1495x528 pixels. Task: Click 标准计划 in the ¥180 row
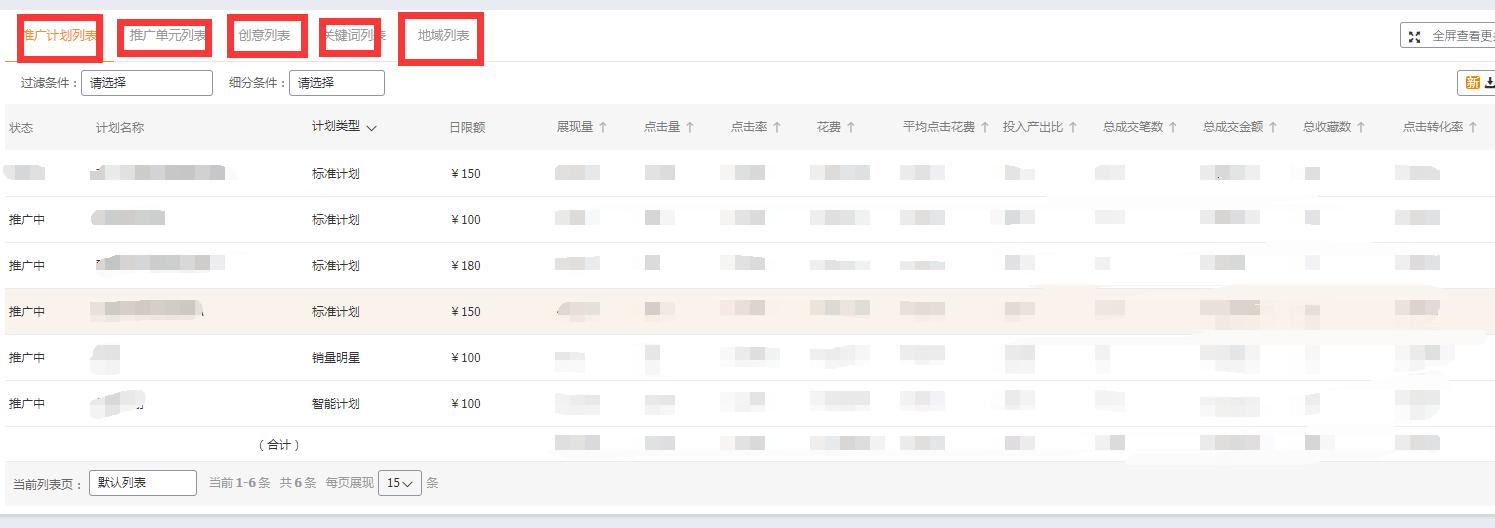click(335, 266)
